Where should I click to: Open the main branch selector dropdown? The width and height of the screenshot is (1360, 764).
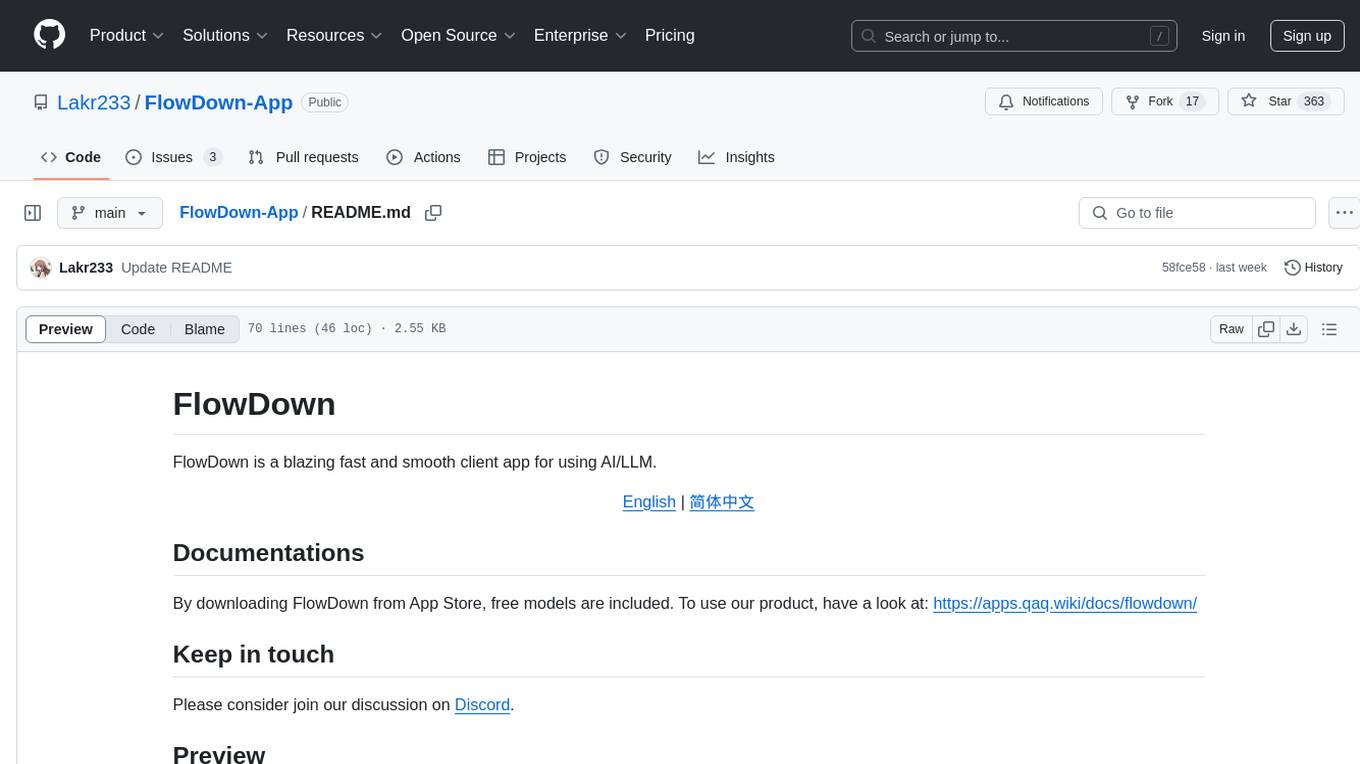coord(110,213)
